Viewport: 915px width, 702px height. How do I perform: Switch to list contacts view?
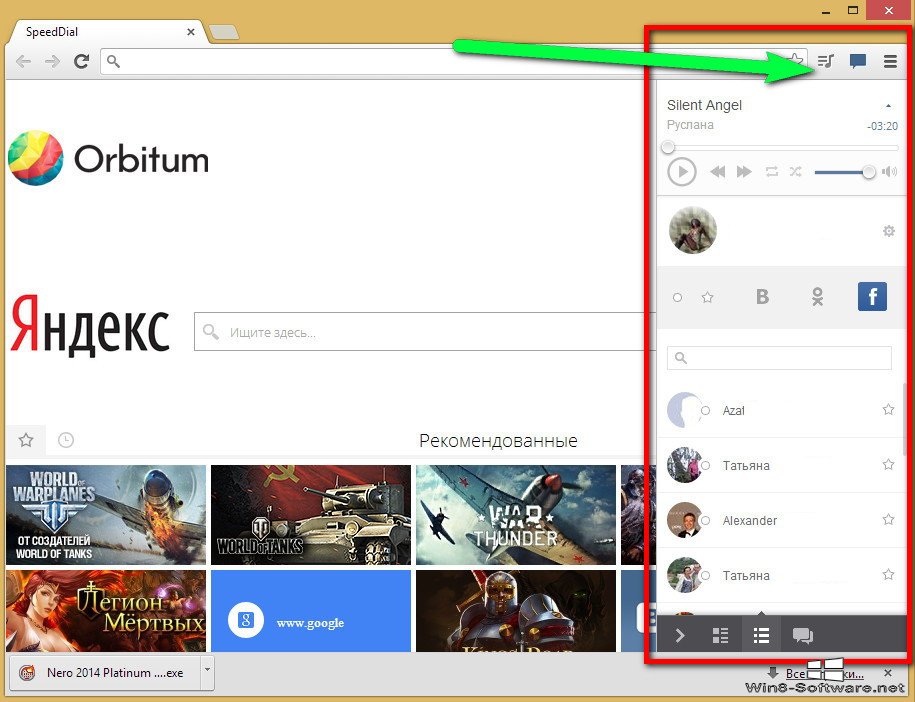pos(761,635)
